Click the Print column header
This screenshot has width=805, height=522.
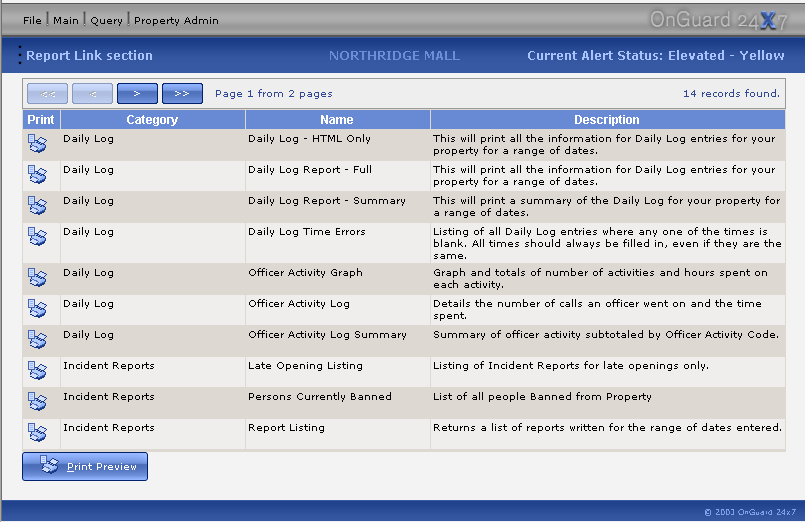point(41,120)
